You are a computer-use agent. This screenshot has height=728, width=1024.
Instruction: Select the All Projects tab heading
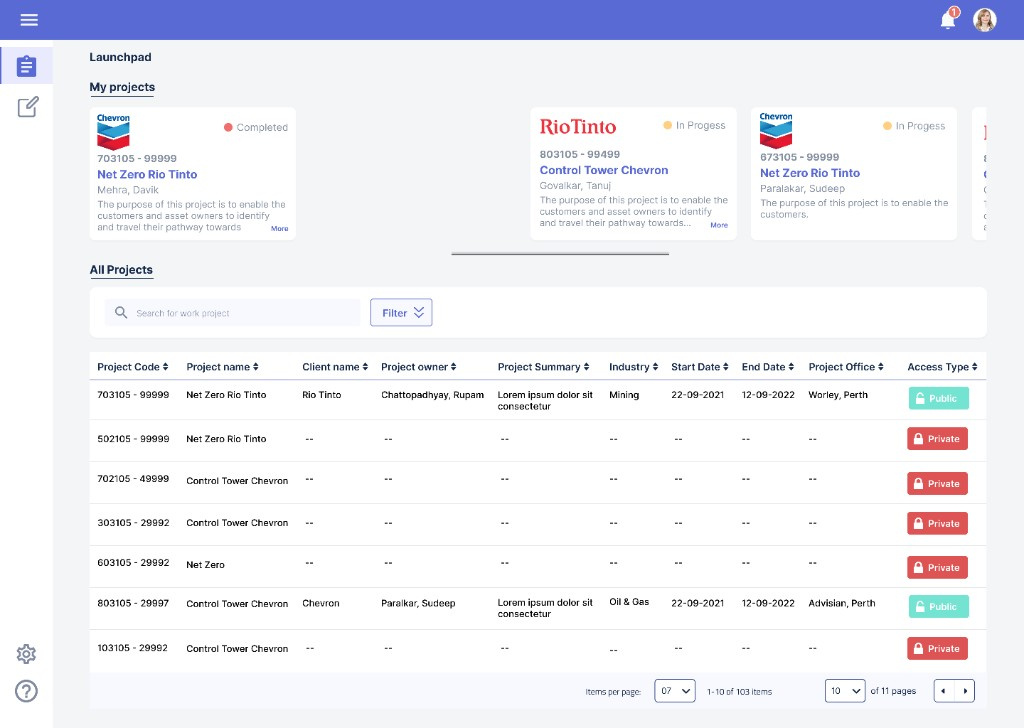(x=121, y=270)
